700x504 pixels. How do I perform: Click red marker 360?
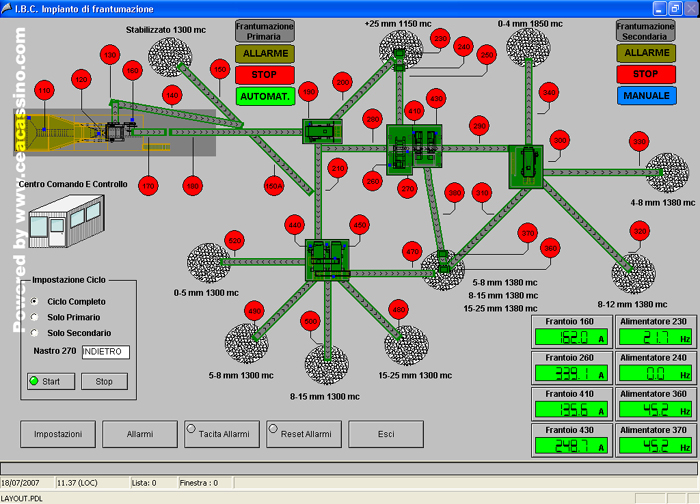[550, 248]
